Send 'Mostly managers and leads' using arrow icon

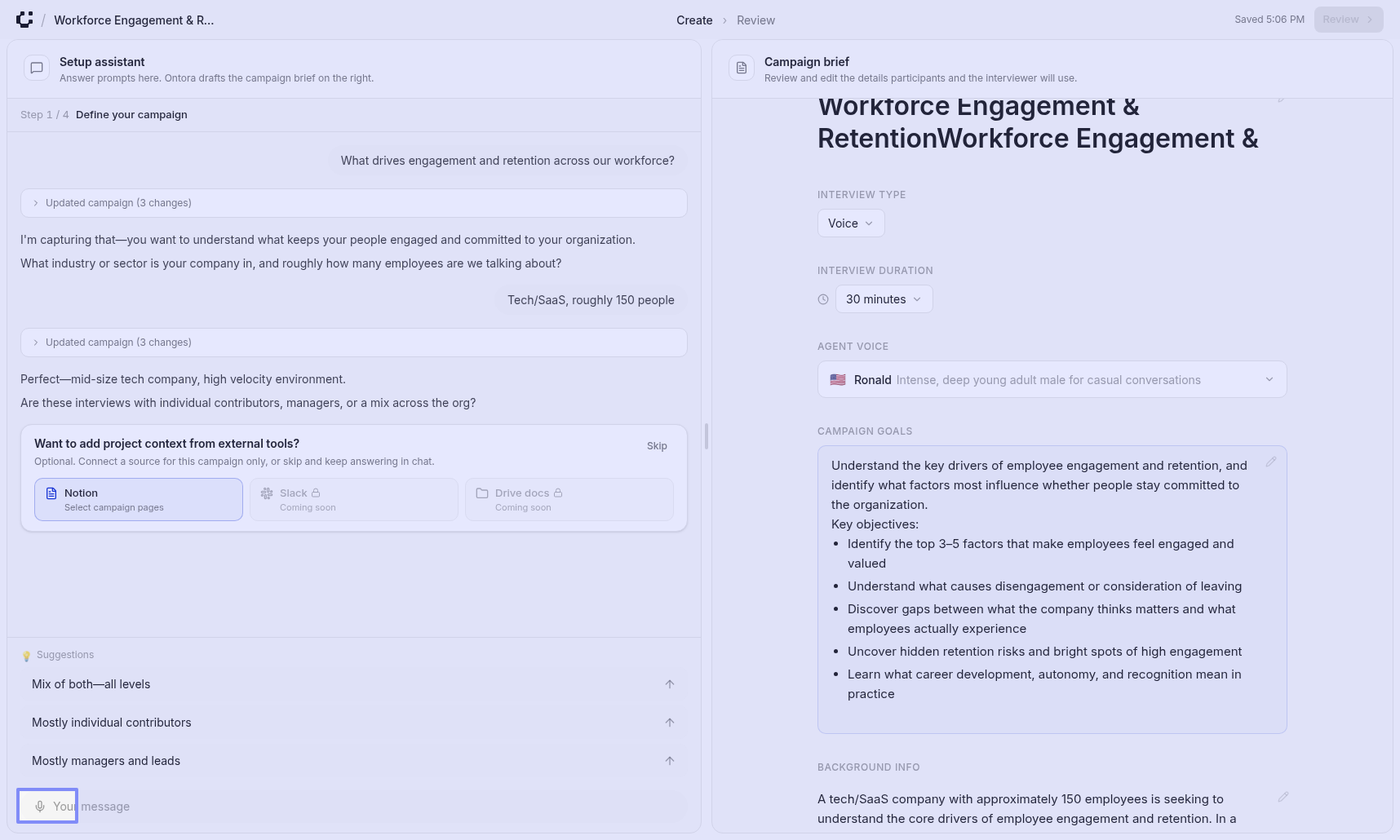coord(669,761)
